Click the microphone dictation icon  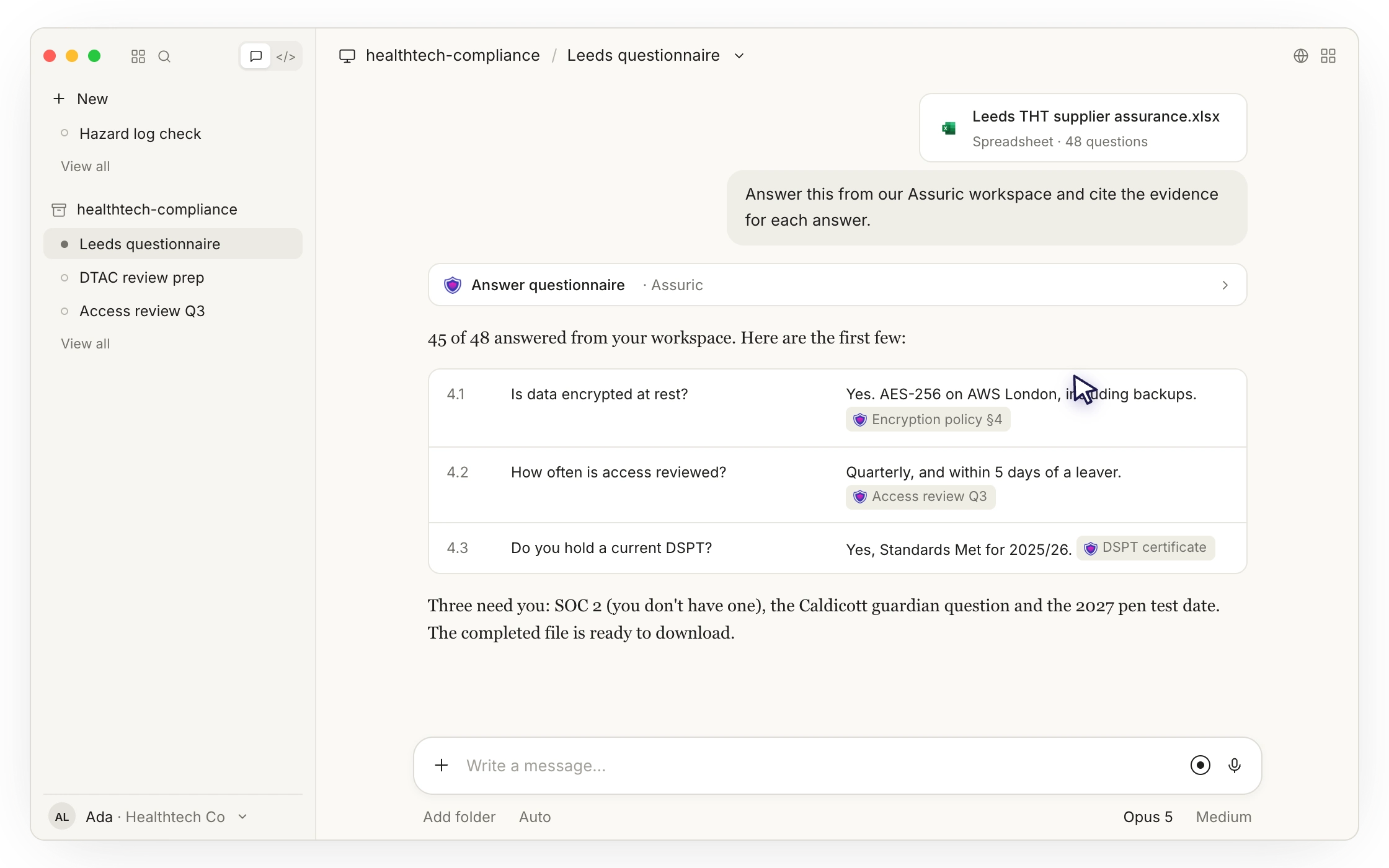coord(1235,766)
